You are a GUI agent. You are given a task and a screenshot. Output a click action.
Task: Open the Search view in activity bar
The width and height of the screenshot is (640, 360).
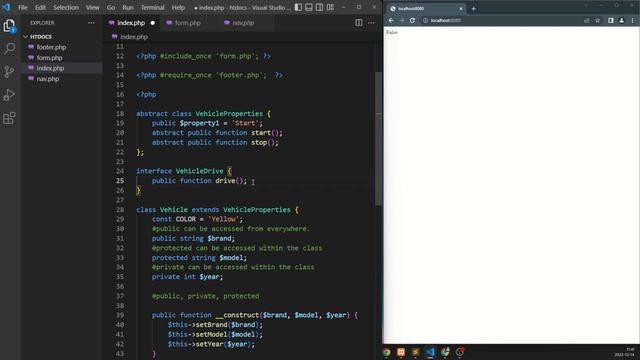[x=9, y=49]
